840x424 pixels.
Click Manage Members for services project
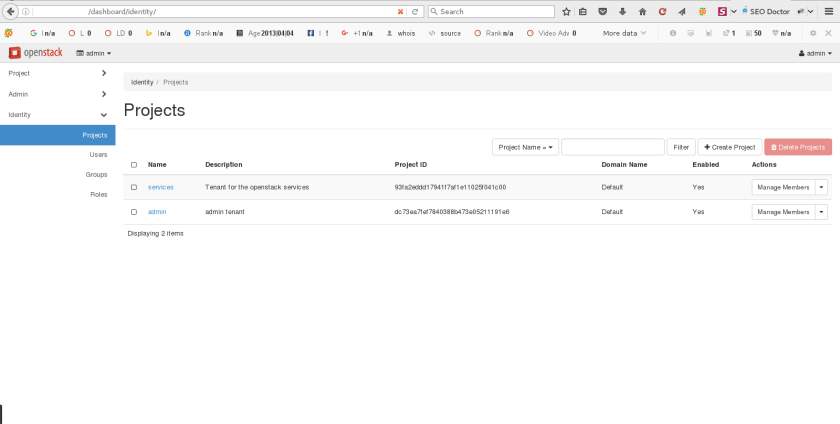tap(783, 187)
